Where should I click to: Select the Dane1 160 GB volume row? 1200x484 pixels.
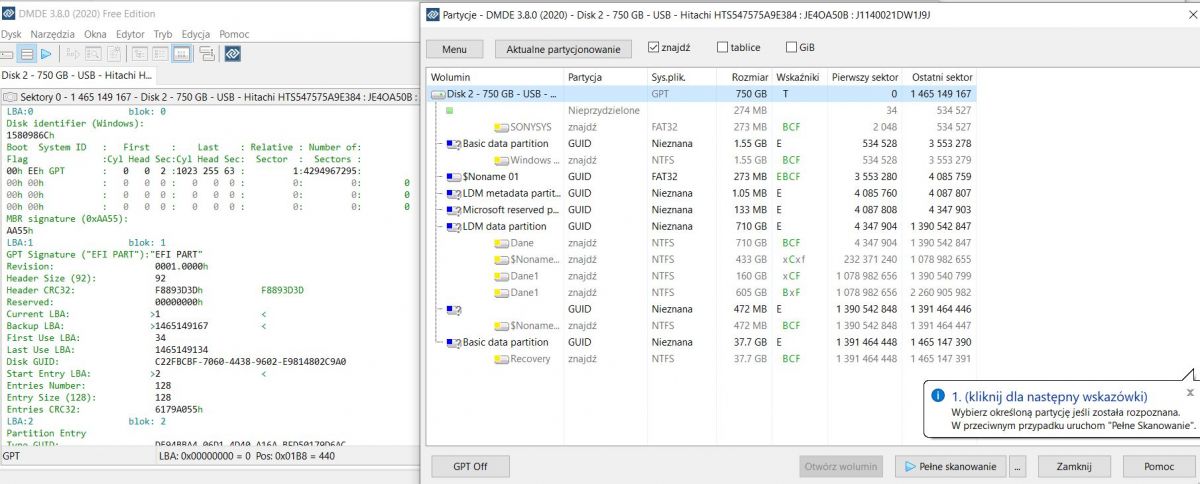(700, 276)
